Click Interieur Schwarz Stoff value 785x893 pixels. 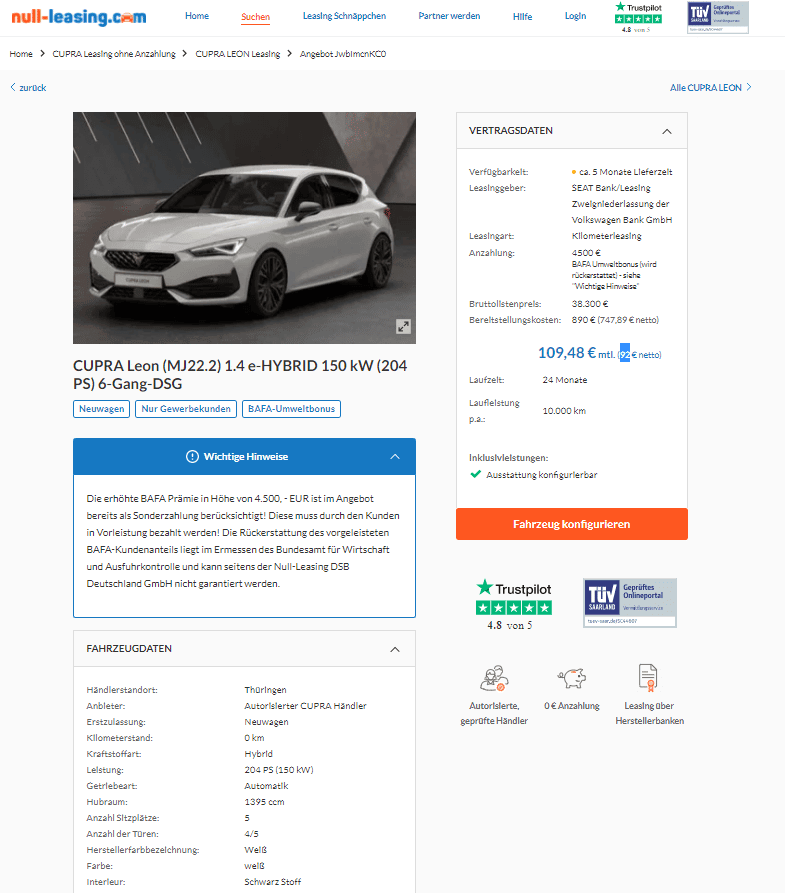coord(273,882)
